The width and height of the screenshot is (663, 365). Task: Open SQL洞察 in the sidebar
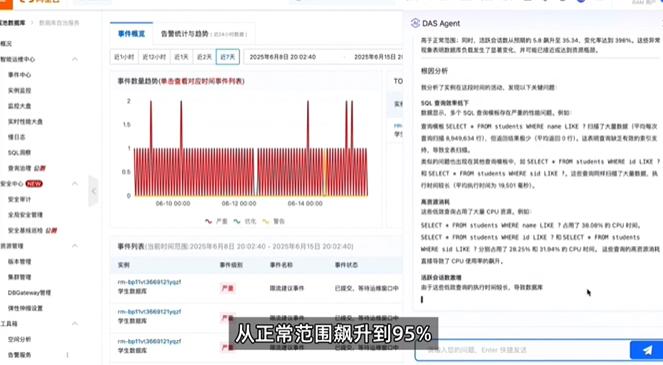[19, 152]
